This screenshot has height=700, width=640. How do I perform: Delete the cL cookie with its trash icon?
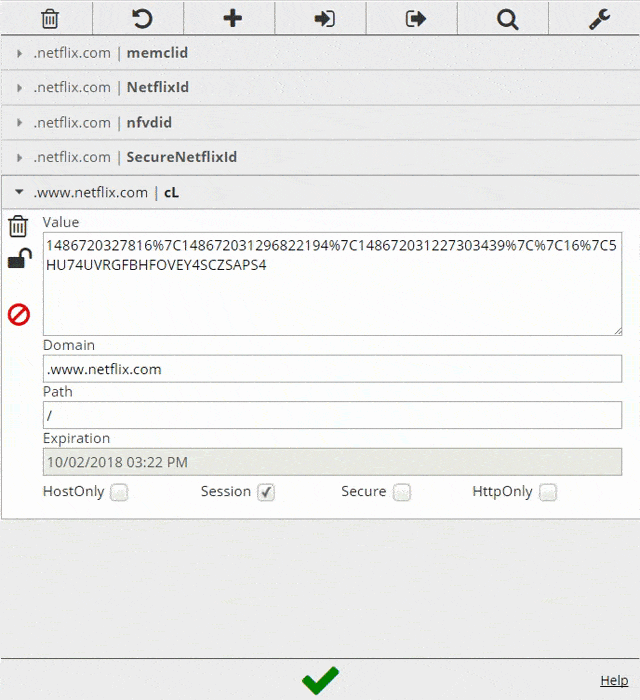tap(18, 226)
